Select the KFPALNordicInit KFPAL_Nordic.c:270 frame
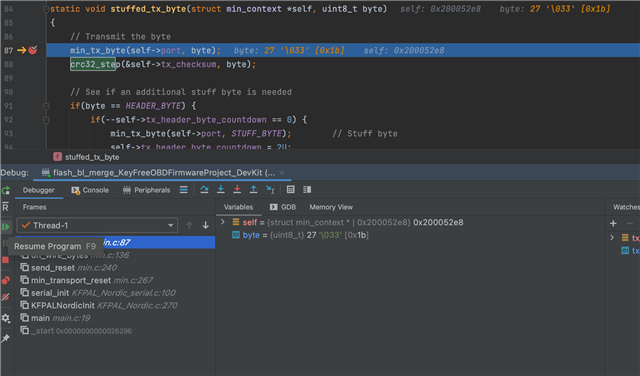 point(115,306)
